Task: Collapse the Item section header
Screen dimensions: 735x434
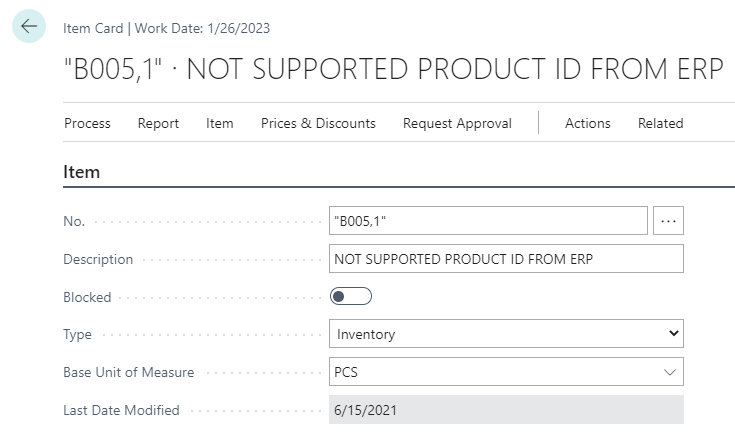Action: coord(82,172)
